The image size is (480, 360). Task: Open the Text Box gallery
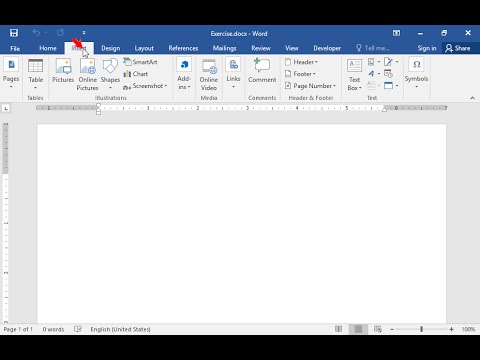[354, 75]
